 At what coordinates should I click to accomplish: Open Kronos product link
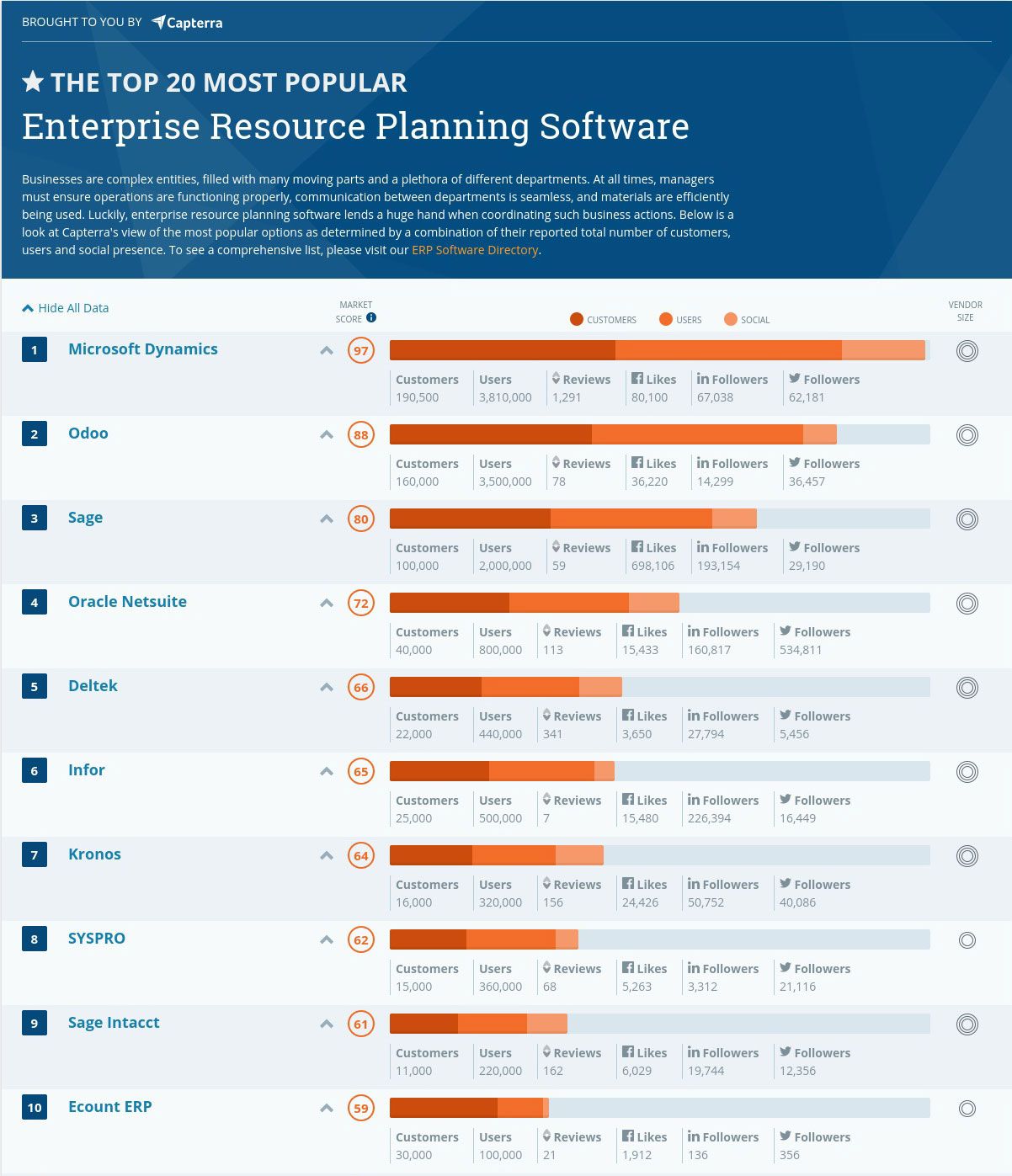pos(94,854)
